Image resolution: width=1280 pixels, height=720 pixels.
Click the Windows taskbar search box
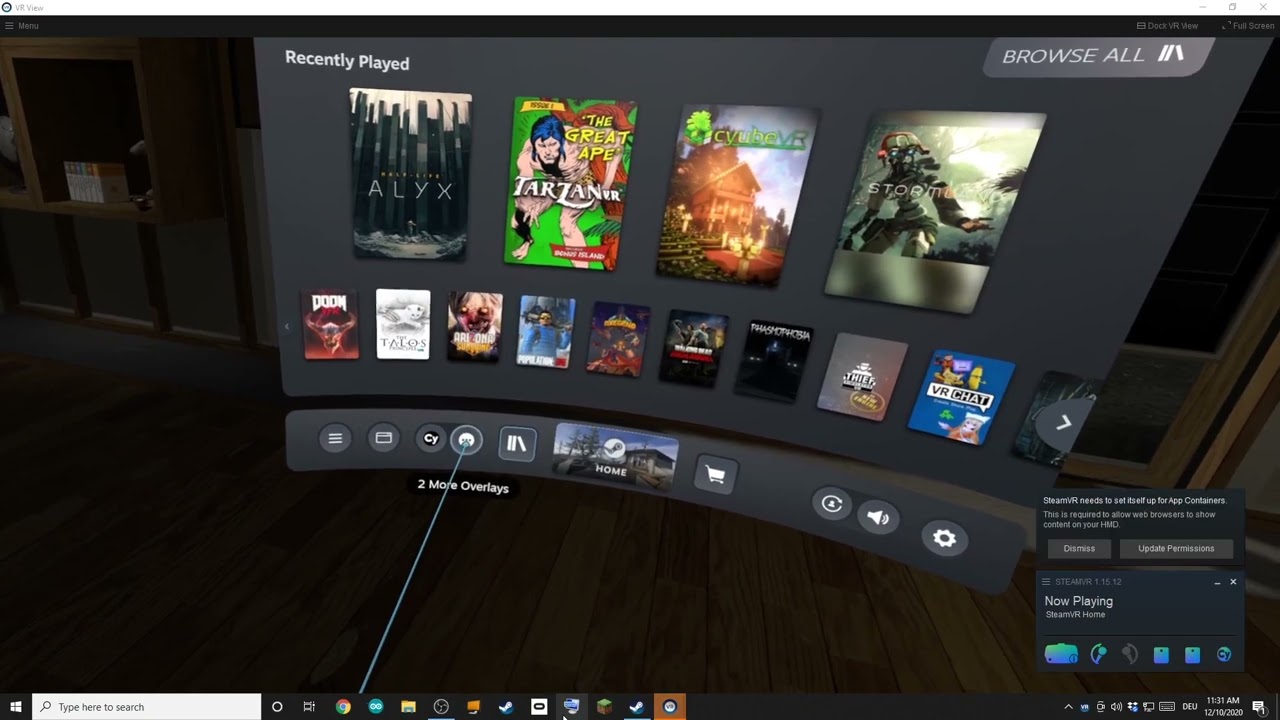pos(147,707)
